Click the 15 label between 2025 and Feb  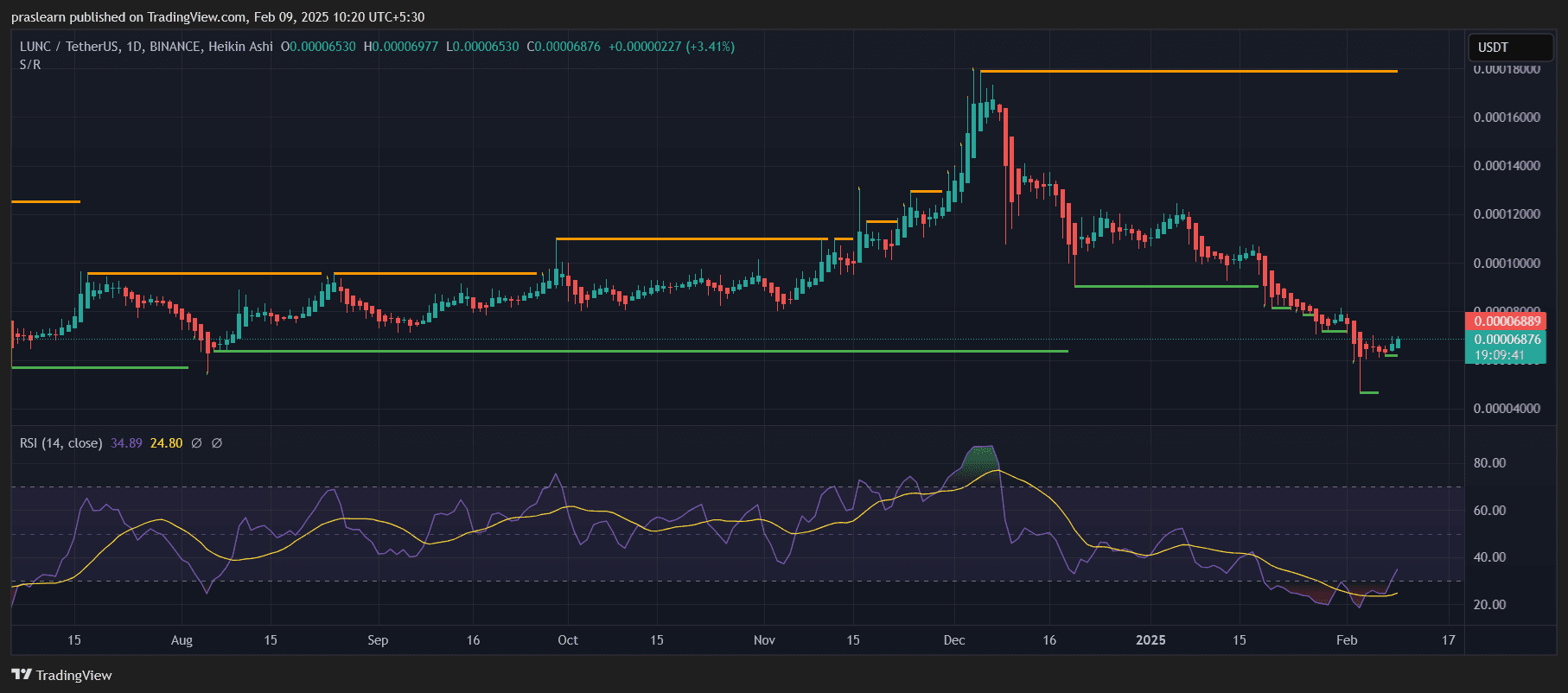coord(1240,640)
